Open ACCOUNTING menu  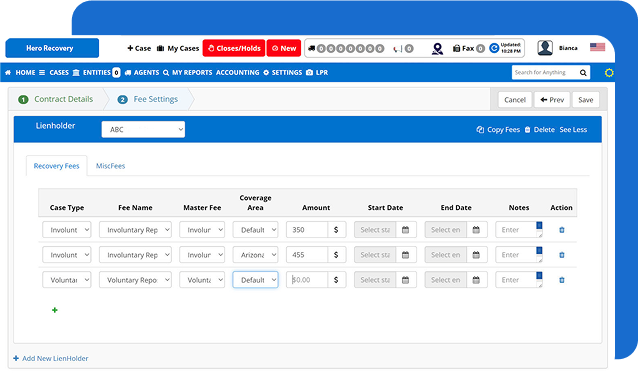click(x=238, y=72)
